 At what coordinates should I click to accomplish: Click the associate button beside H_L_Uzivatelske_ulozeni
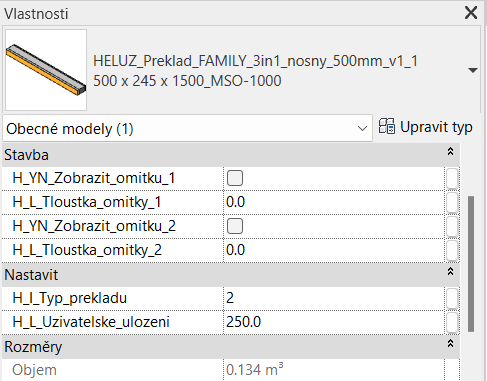pyautogui.click(x=452, y=322)
